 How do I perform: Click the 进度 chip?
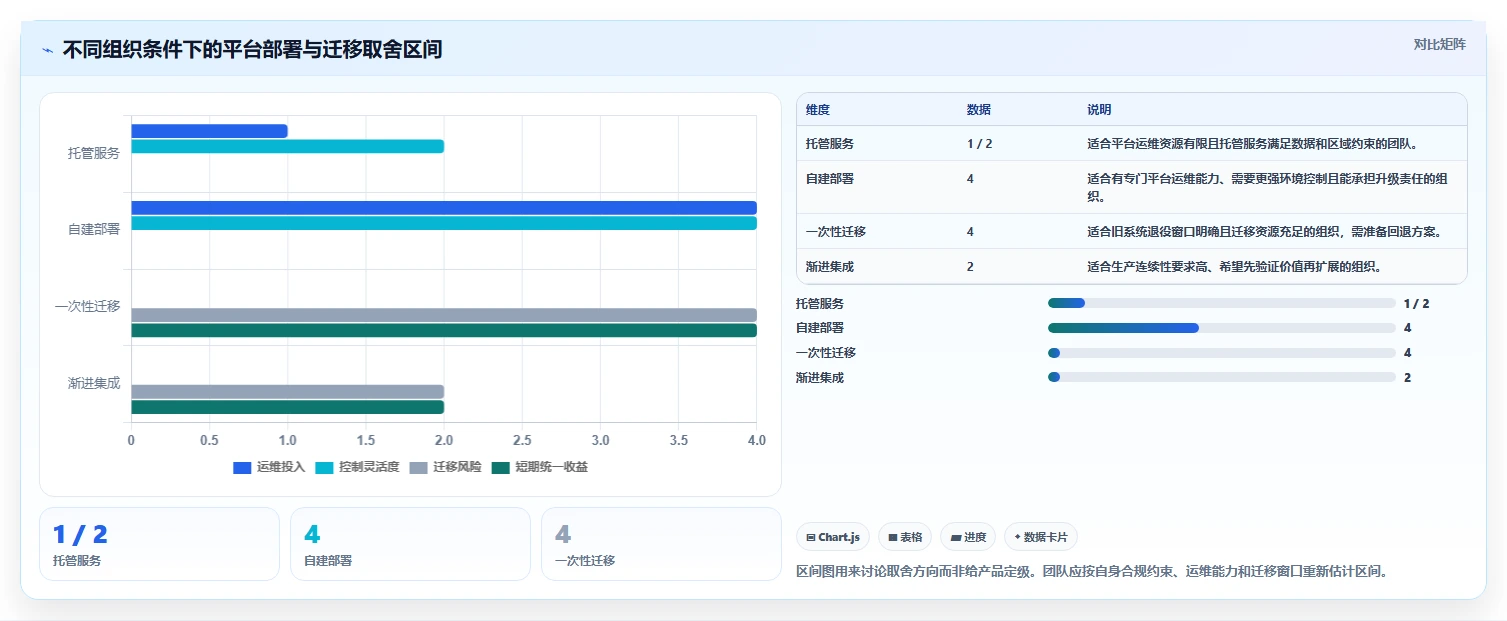pos(968,537)
